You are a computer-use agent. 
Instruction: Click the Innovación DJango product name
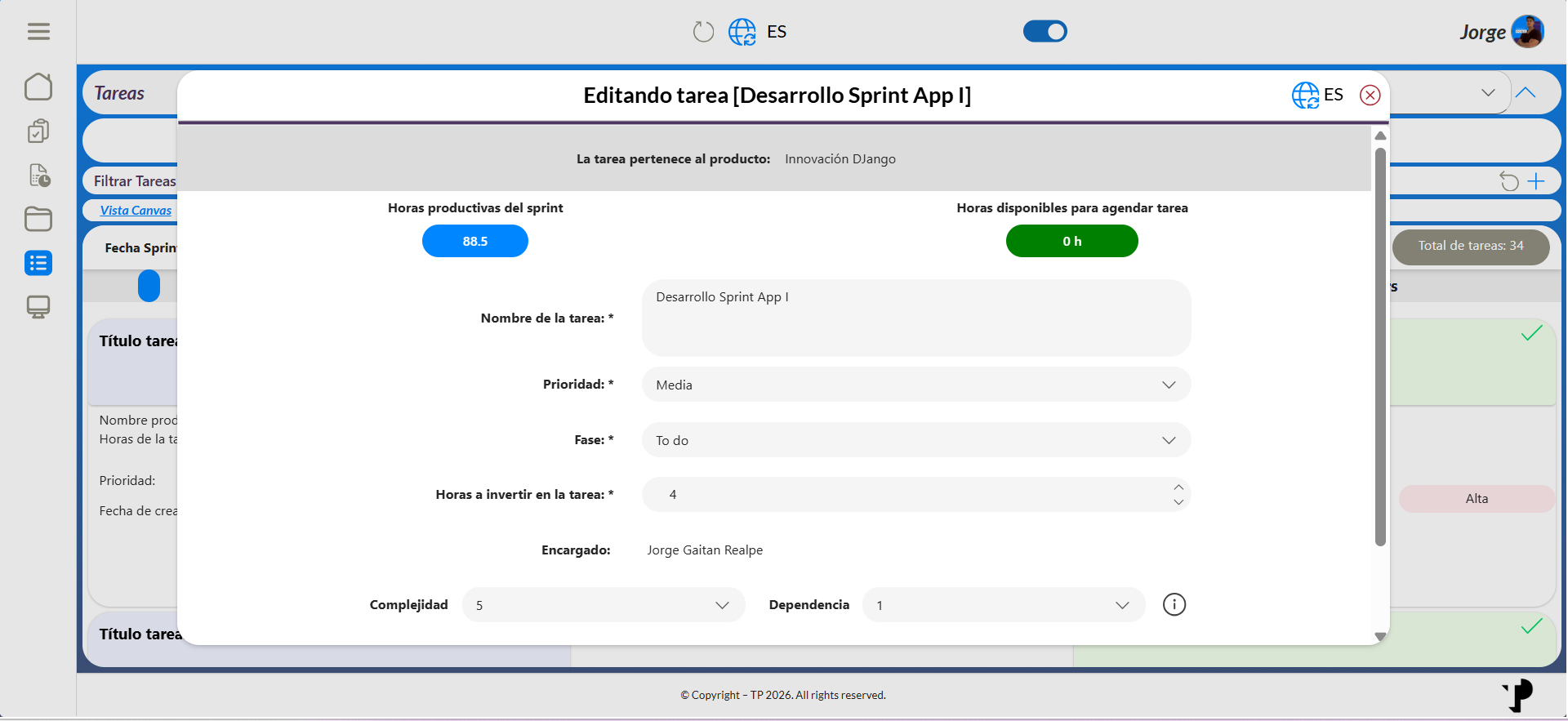(840, 159)
